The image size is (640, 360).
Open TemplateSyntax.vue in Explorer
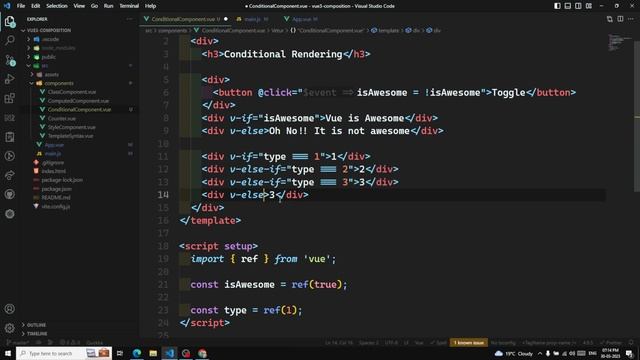point(71,136)
